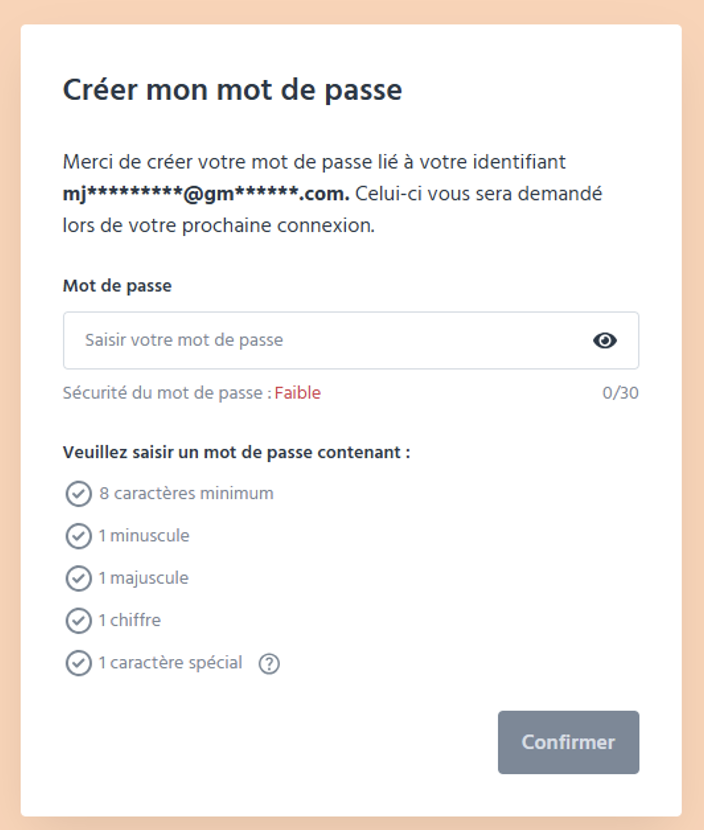Click the password input field
This screenshot has height=830, width=704.
coord(320,340)
